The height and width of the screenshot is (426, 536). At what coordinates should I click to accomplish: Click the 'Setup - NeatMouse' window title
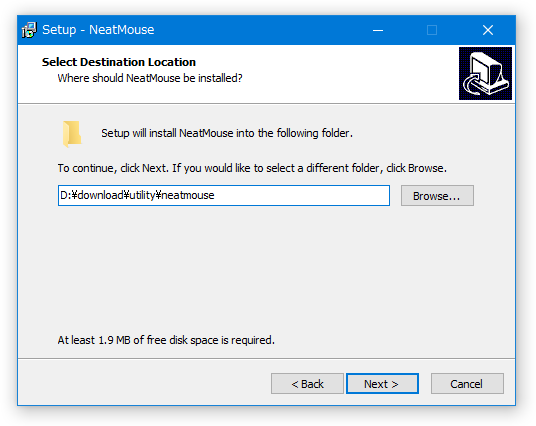(98, 30)
